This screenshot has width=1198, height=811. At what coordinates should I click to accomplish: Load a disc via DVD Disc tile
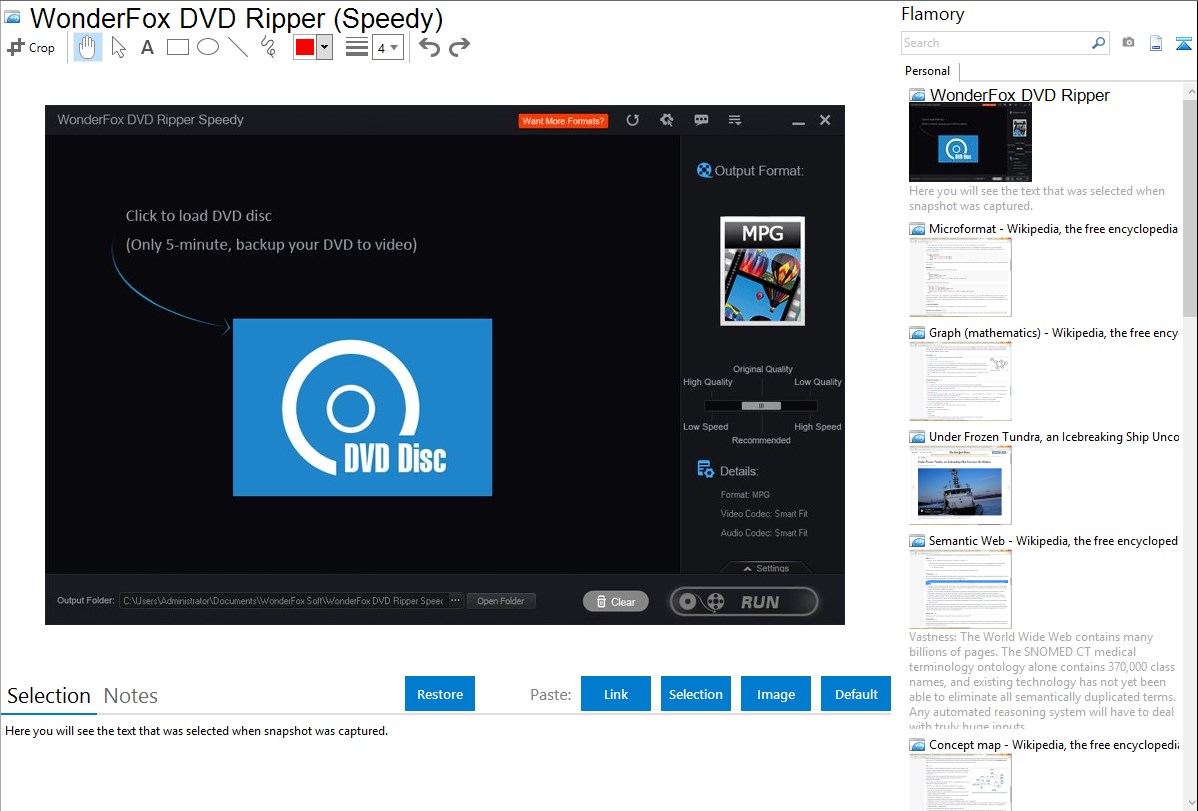(362, 407)
